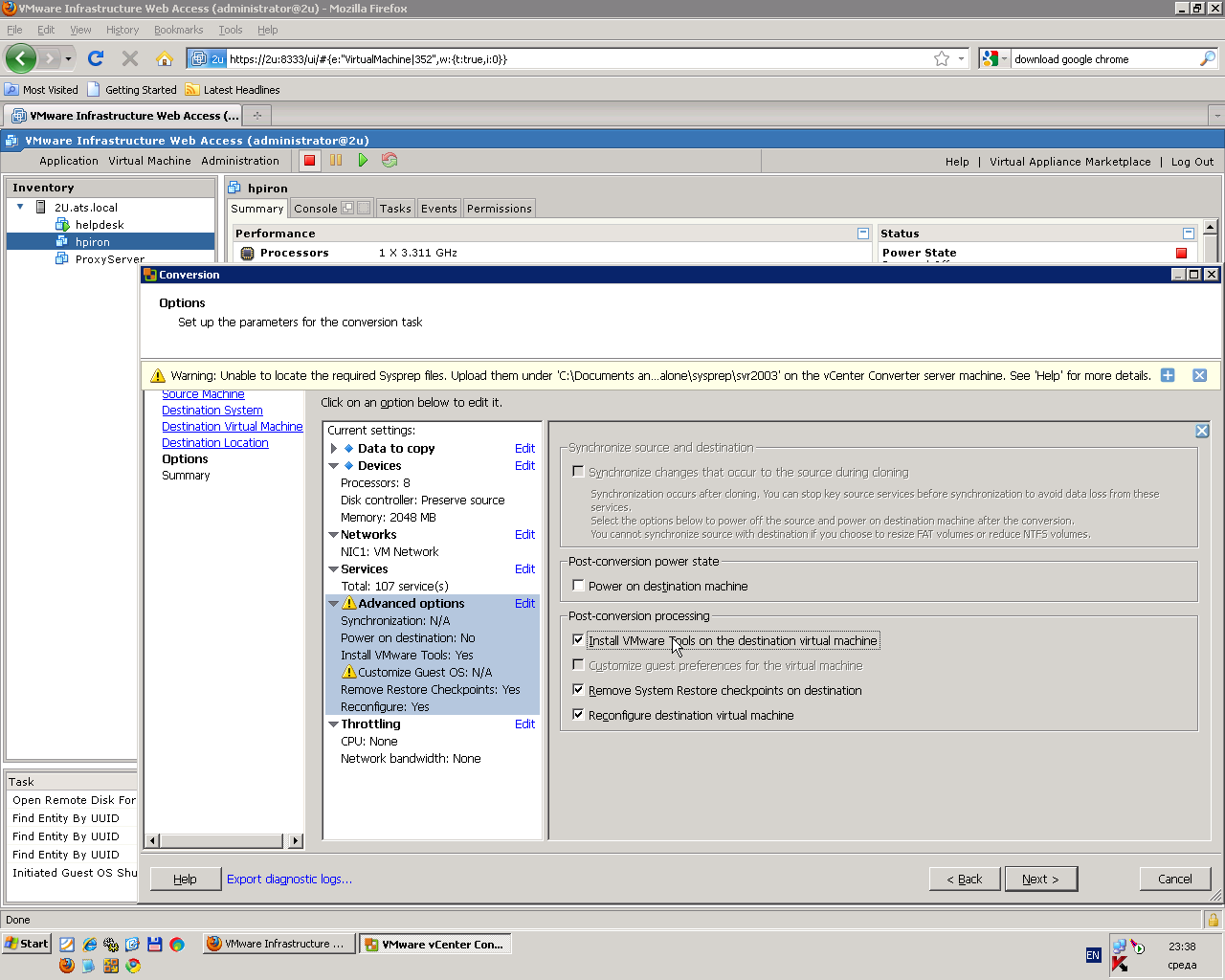The image size is (1225, 980).
Task: Click the Back button in Conversion wizard
Action: click(965, 879)
